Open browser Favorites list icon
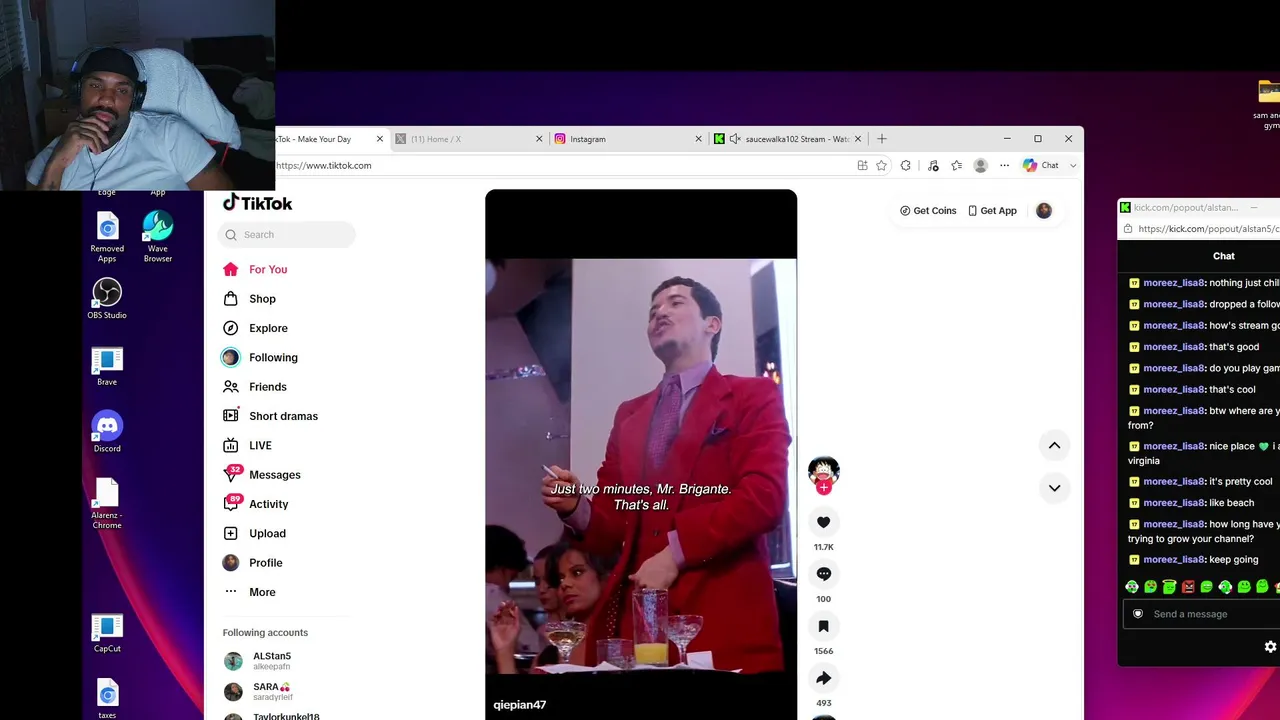This screenshot has width=1280, height=720. coord(957,165)
